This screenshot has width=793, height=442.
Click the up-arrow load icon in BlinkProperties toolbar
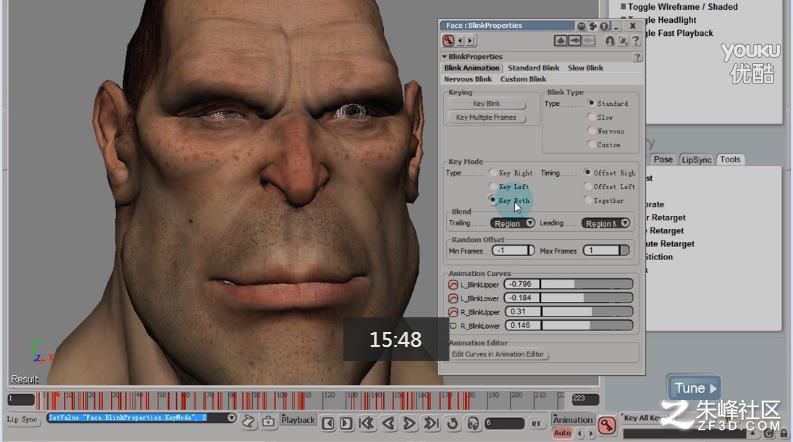tap(560, 40)
